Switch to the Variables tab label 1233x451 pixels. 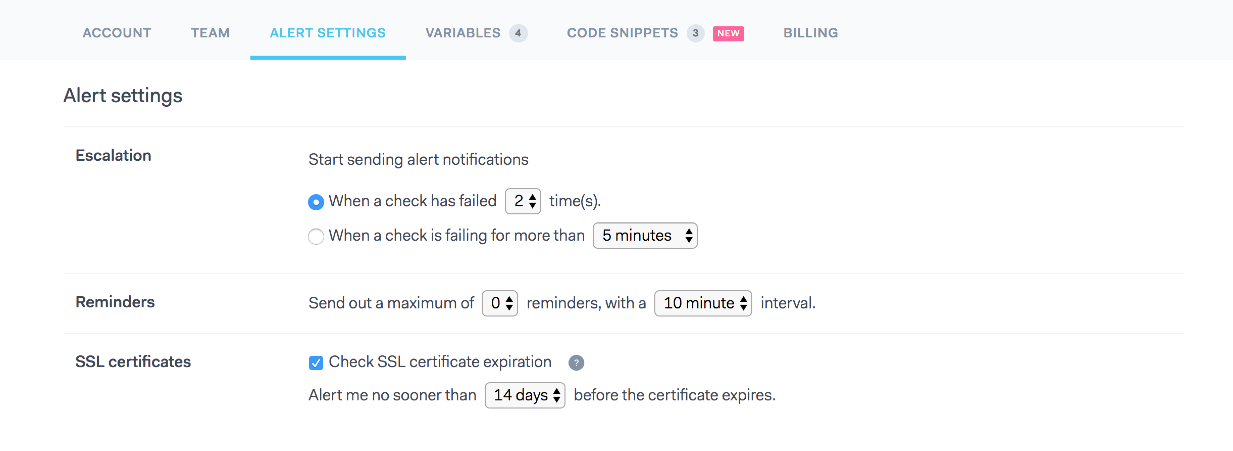[x=463, y=33]
